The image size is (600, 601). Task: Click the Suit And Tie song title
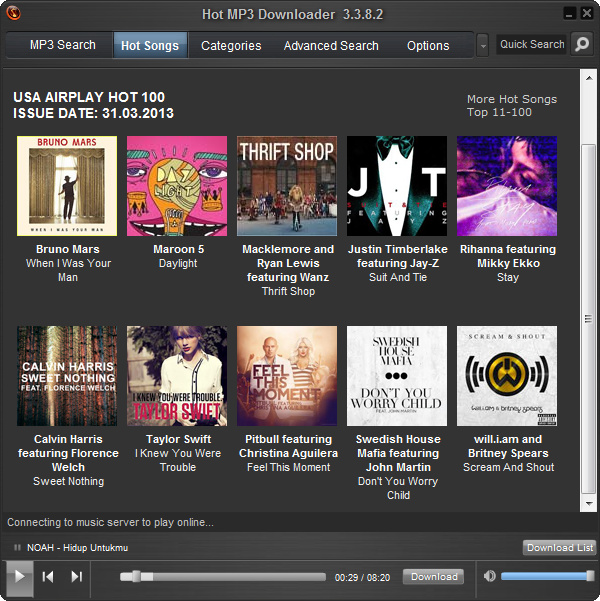coord(398,277)
